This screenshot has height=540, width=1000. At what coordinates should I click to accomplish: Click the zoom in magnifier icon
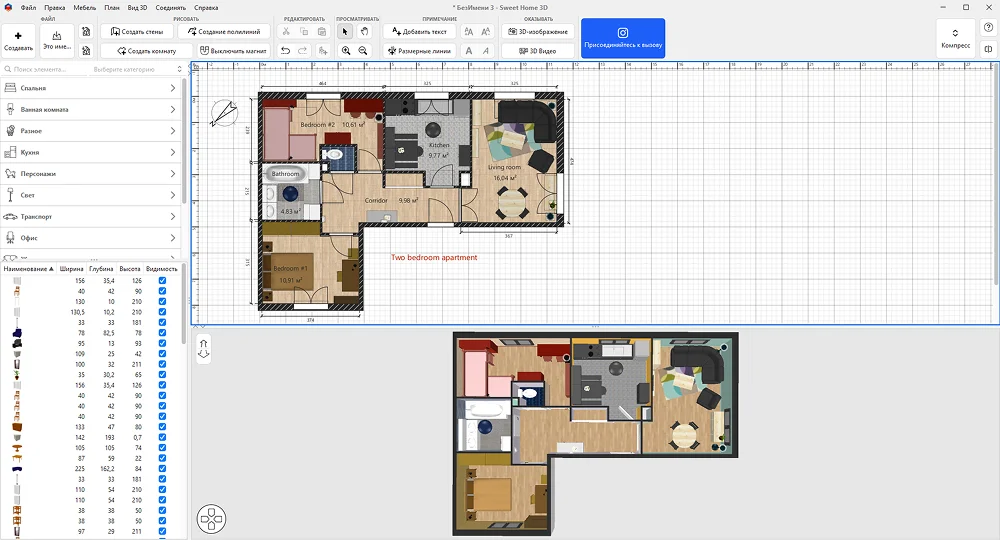tap(346, 50)
